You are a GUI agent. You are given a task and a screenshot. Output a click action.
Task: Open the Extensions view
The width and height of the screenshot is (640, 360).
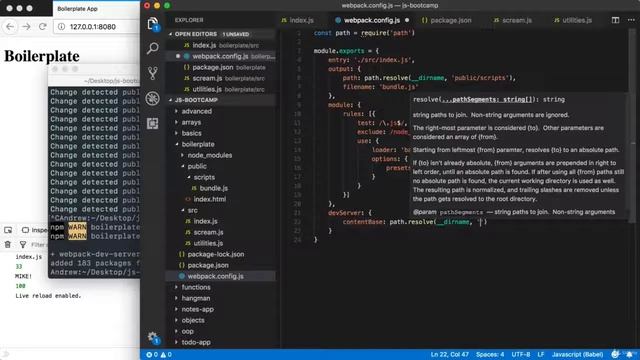(x=153, y=123)
